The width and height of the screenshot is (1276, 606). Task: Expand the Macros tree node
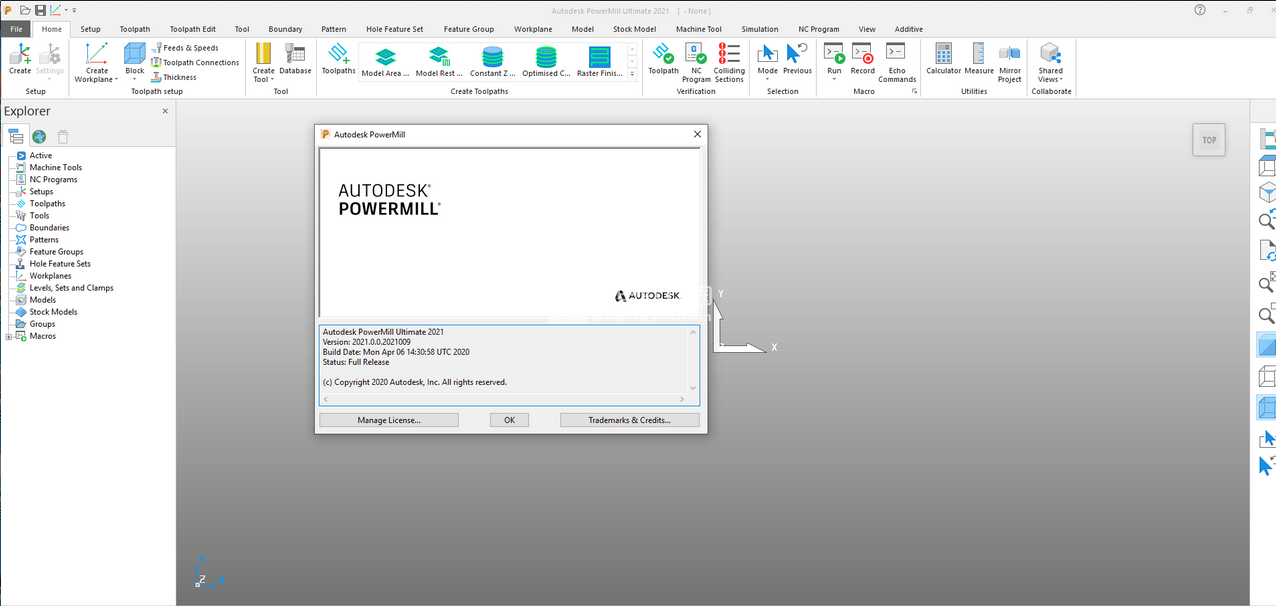pyautogui.click(x=9, y=336)
